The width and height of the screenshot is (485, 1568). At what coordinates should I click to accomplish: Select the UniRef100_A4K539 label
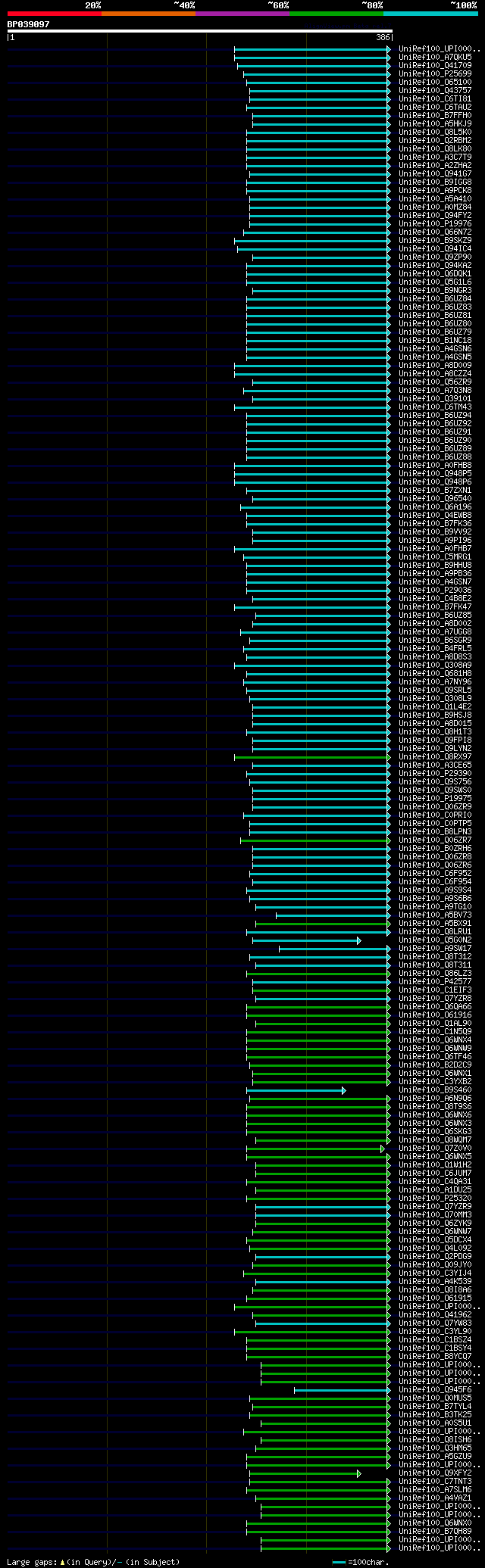(435, 1281)
